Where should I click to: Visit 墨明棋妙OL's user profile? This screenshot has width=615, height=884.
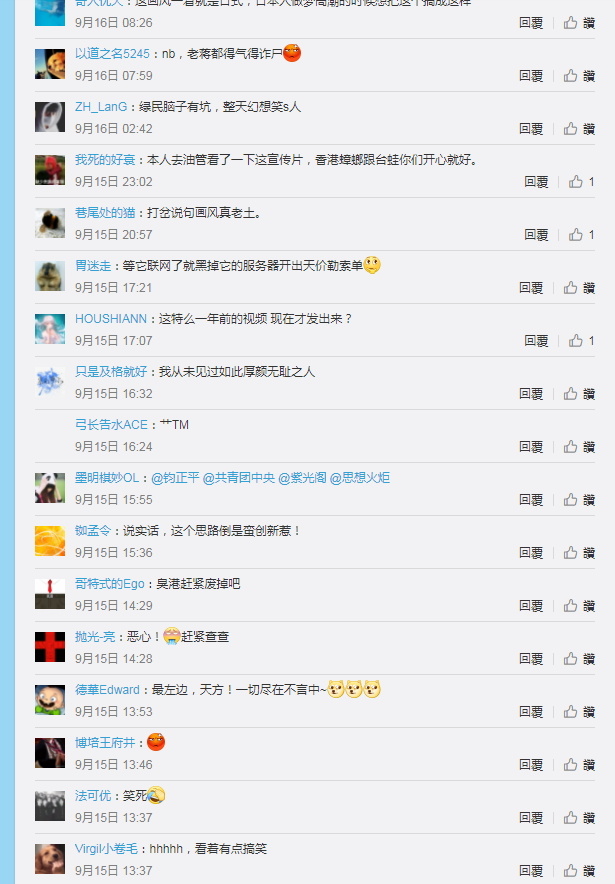coord(107,478)
